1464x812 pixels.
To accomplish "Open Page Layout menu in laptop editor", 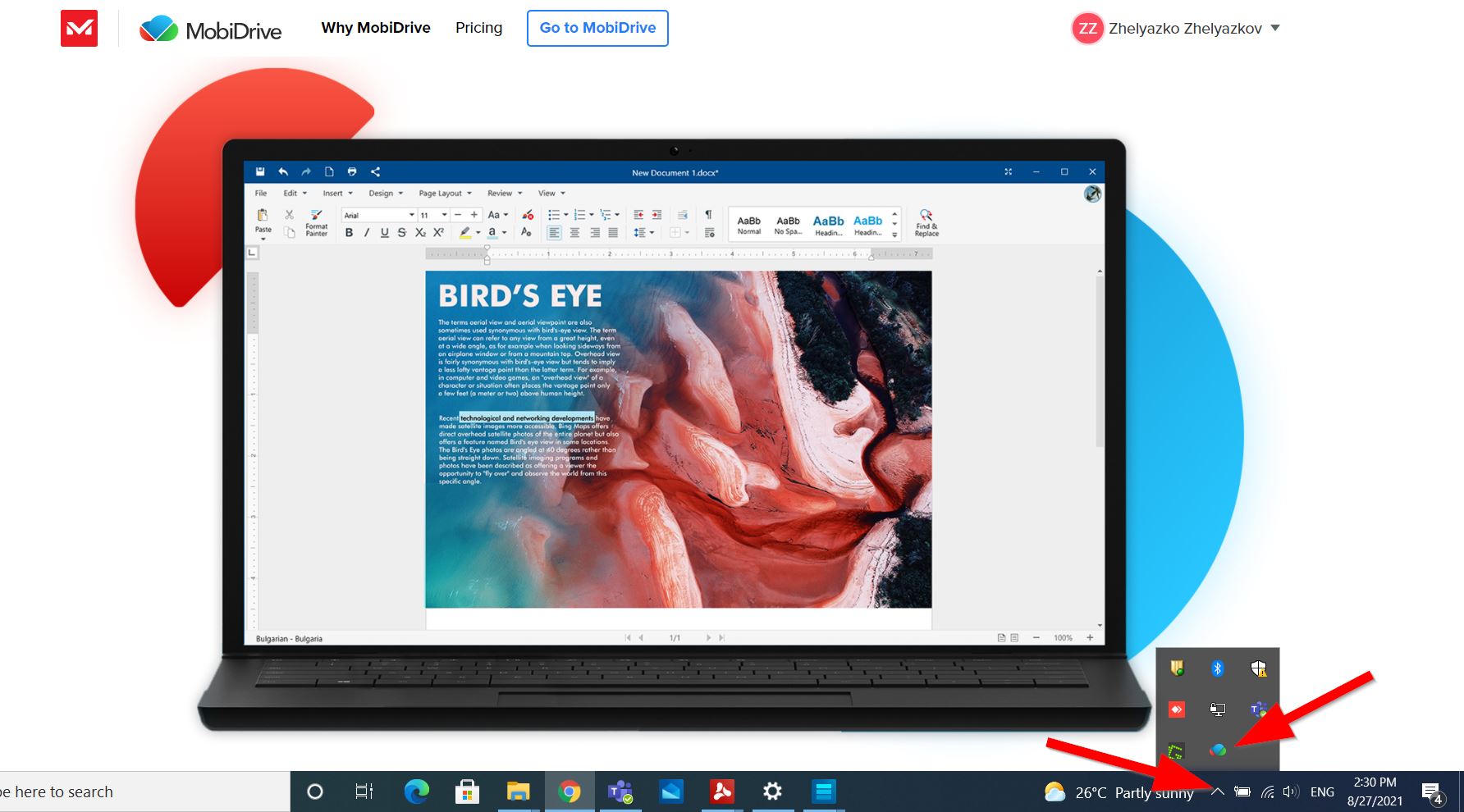I will (x=445, y=194).
